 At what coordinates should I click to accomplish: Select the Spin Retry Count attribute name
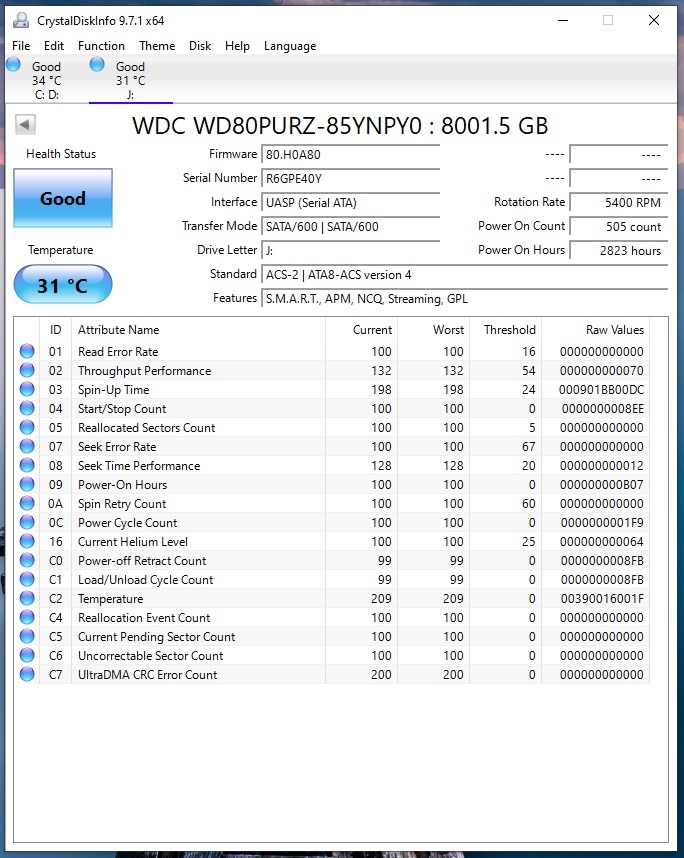coord(122,503)
